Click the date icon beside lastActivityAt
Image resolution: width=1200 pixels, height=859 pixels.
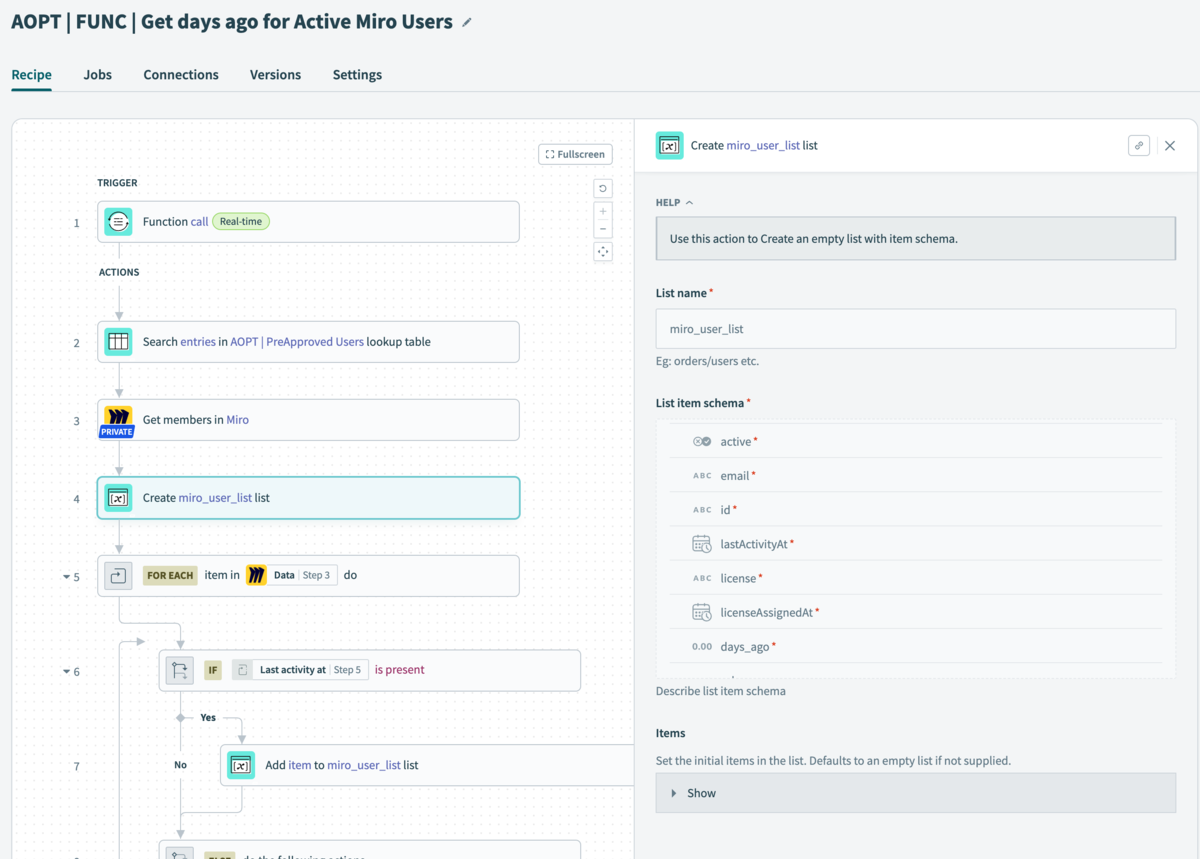tap(702, 544)
